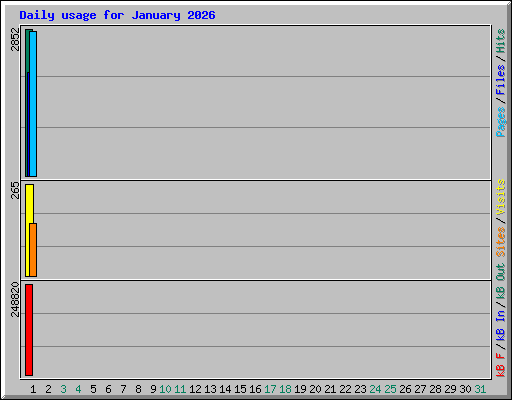Click day 28 on the x-axis
Screen dimensions: 512x400
tap(435, 389)
